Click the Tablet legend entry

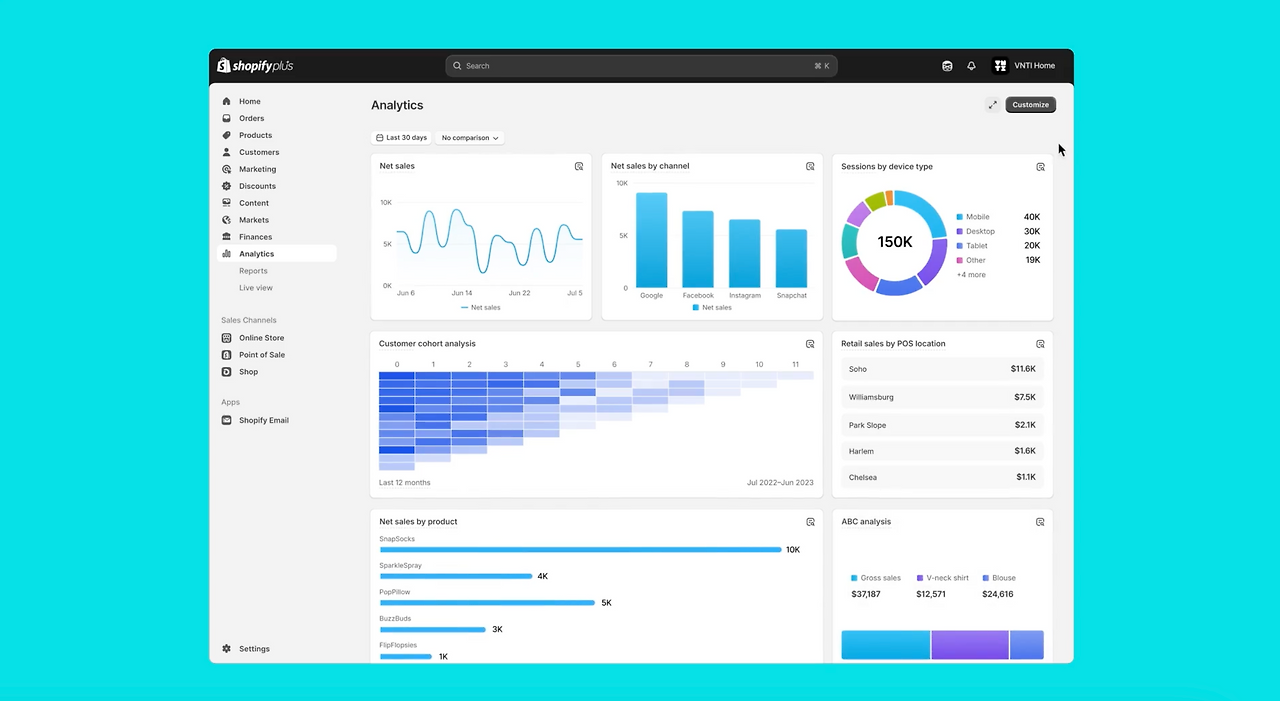pyautogui.click(x=972, y=246)
